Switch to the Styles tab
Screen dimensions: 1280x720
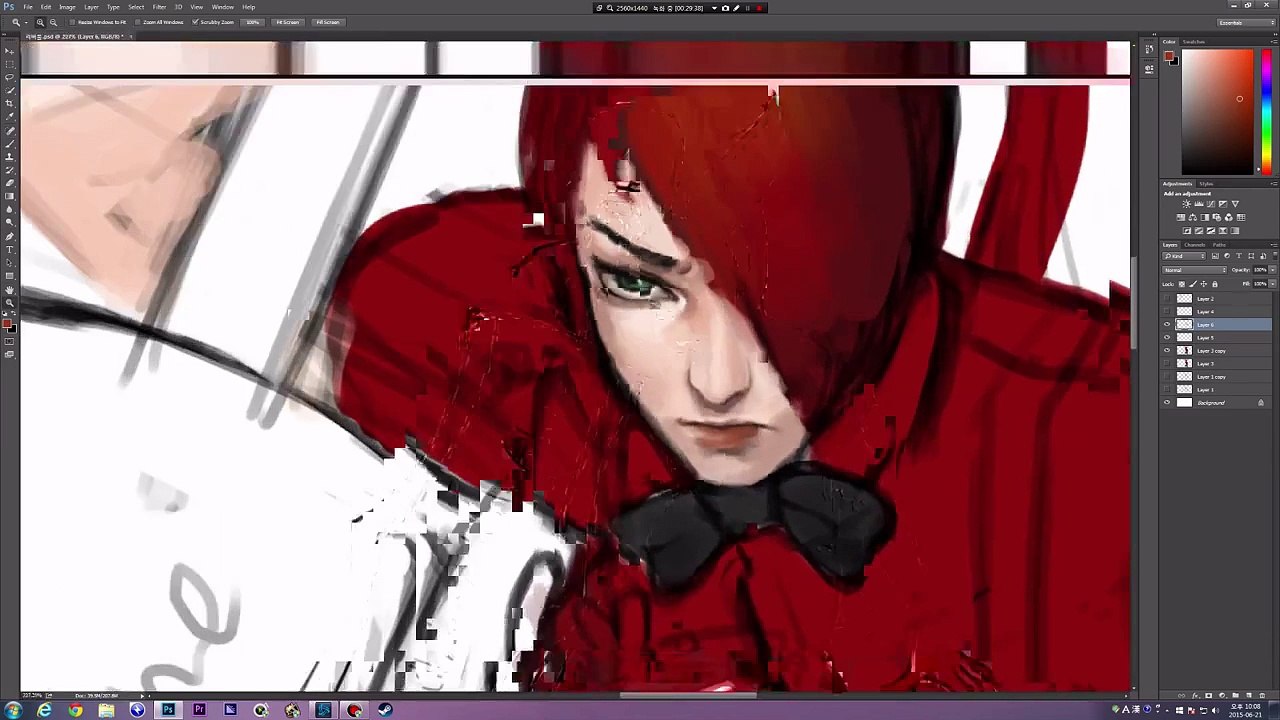click(x=1206, y=184)
